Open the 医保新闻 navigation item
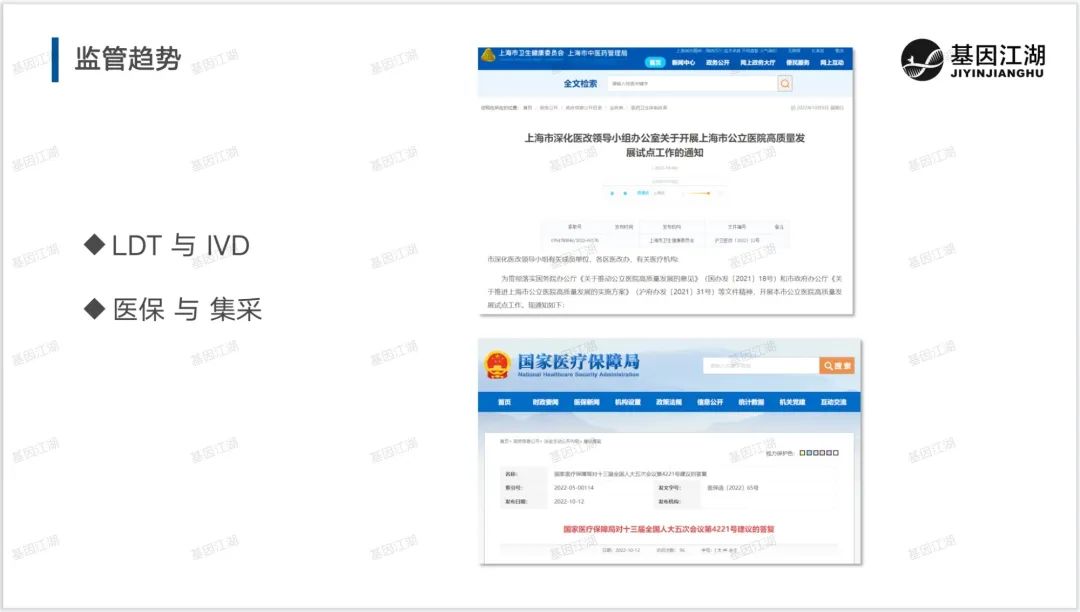 [x=587, y=402]
